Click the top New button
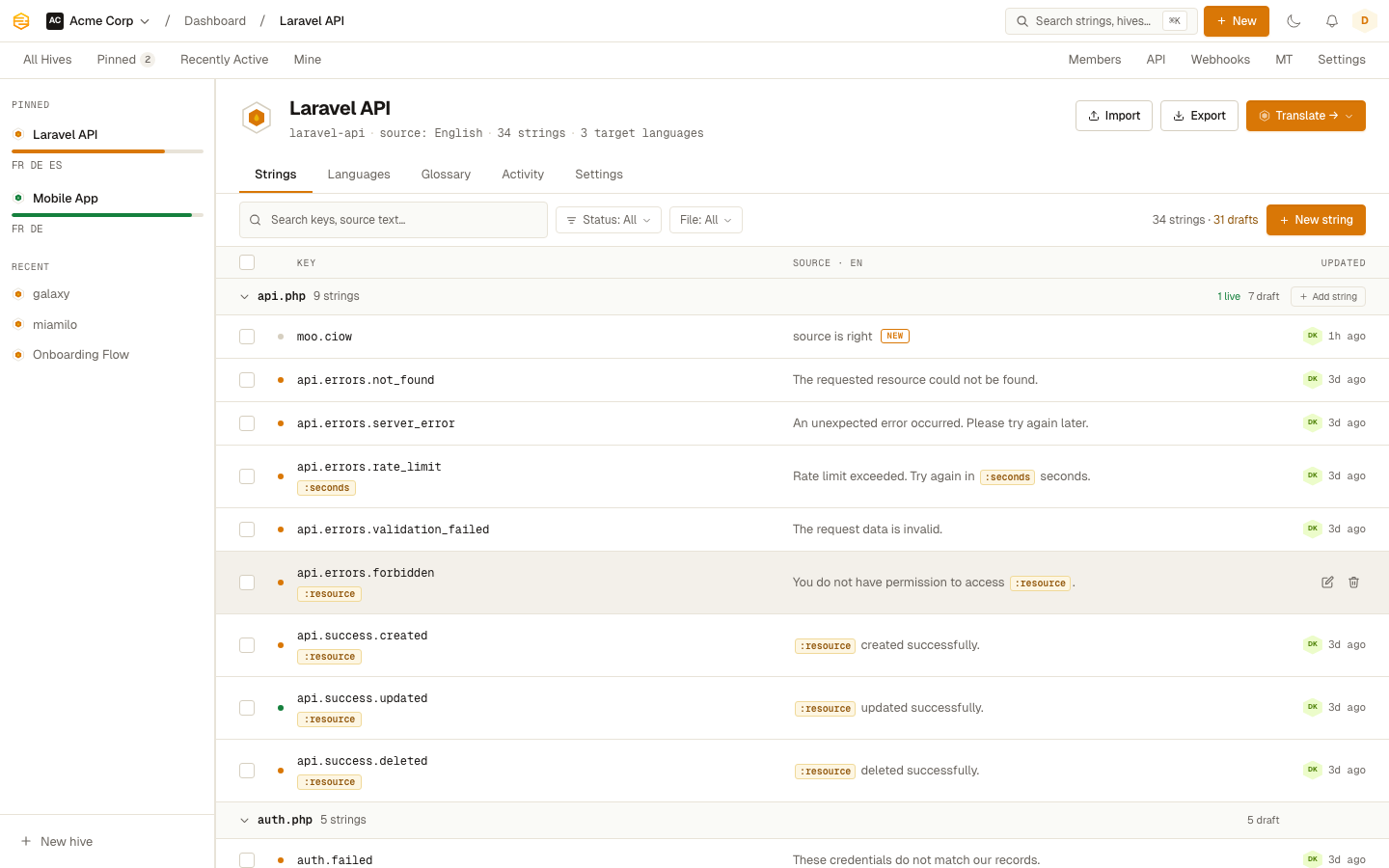Image resolution: width=1389 pixels, height=868 pixels. click(1237, 21)
